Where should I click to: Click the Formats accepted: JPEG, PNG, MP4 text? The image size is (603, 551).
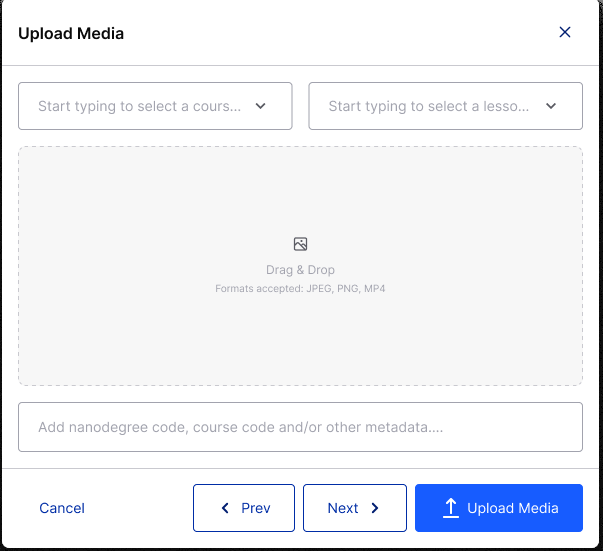tap(300, 288)
